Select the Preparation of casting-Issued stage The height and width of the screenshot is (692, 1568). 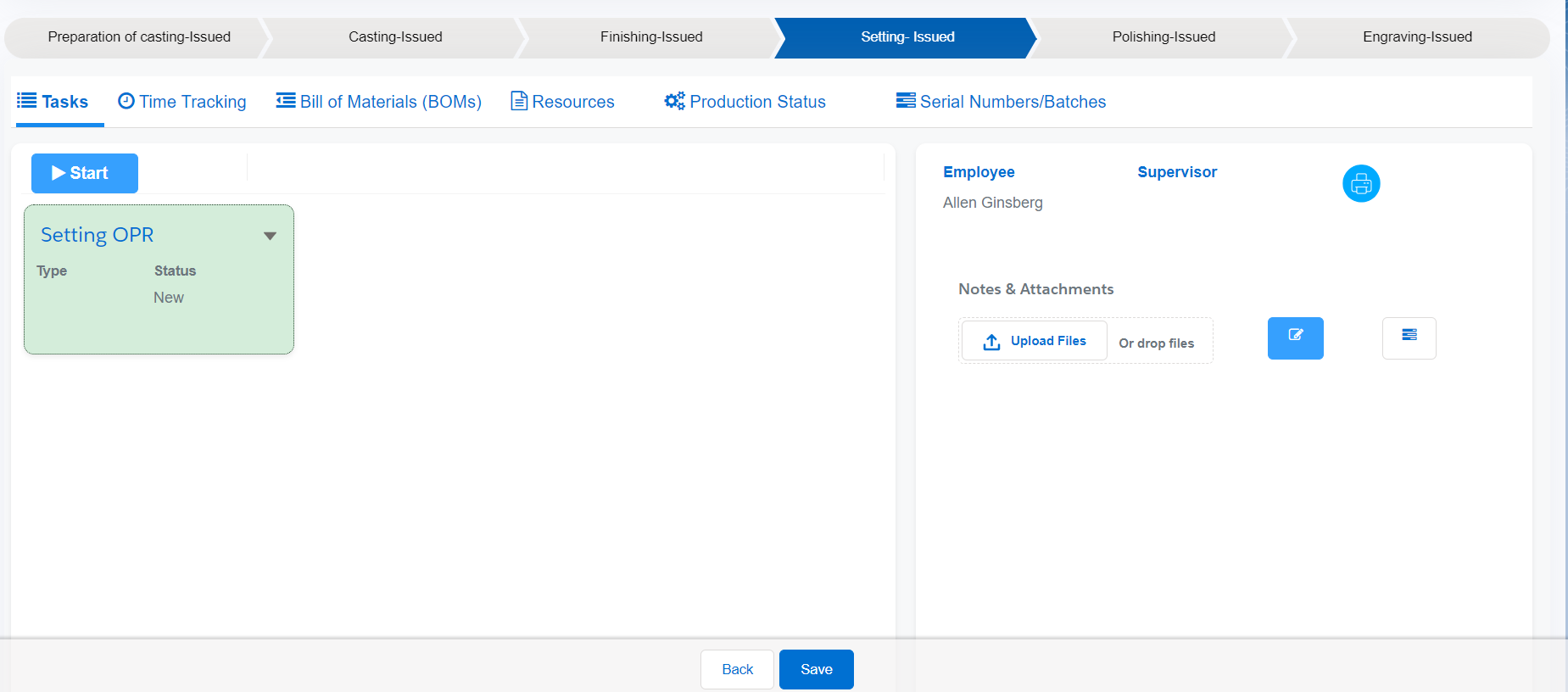(x=139, y=37)
